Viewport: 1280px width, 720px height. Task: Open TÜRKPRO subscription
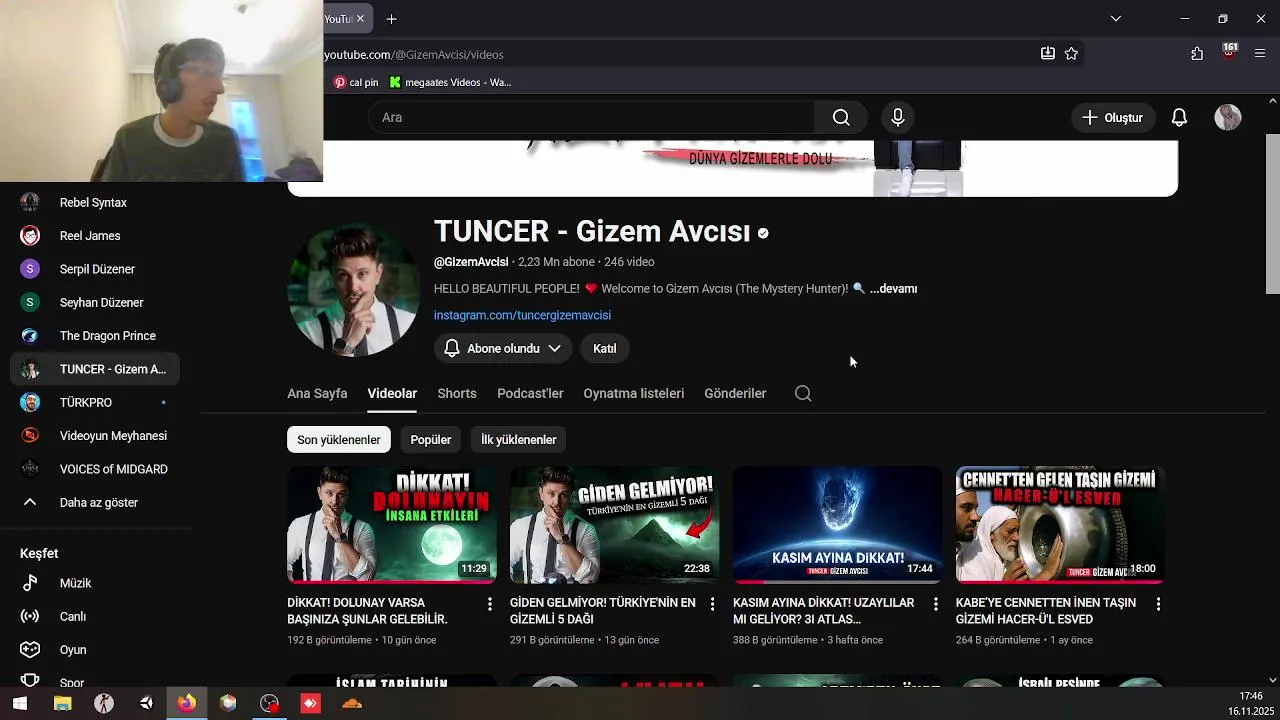(x=95, y=403)
